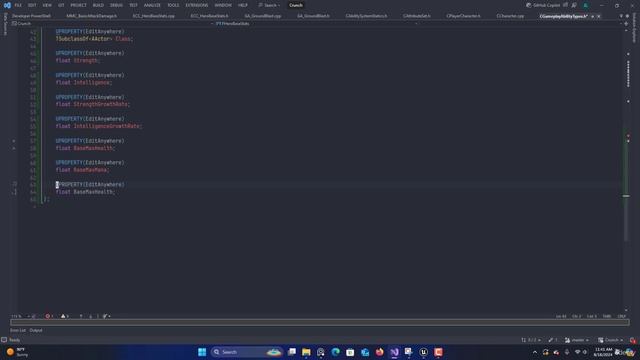This screenshot has width=640, height=360.
Task: Click the CRLF line ending indicator
Action: point(622,316)
